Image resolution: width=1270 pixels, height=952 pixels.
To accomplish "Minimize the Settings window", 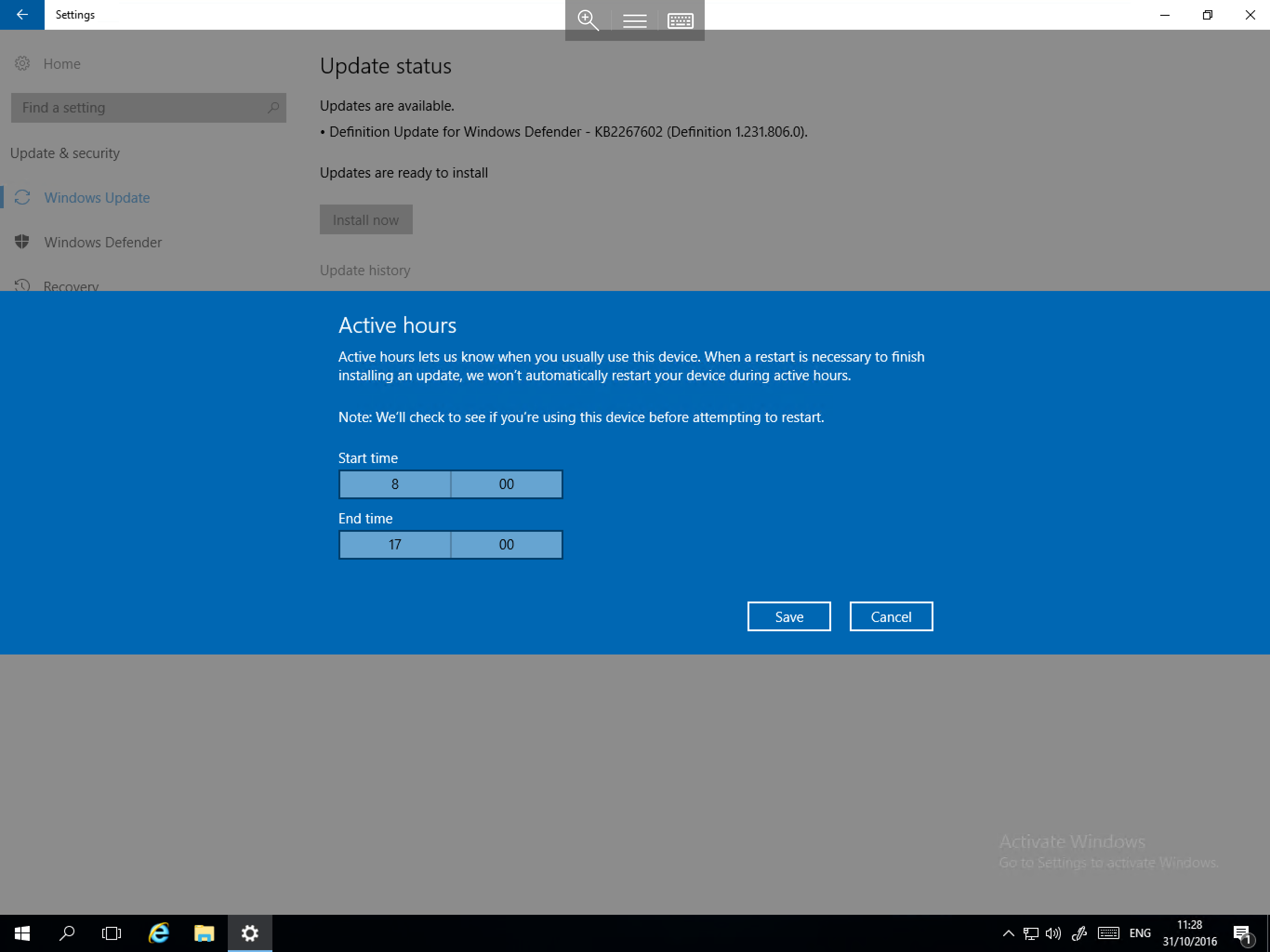I will 1165,15.
